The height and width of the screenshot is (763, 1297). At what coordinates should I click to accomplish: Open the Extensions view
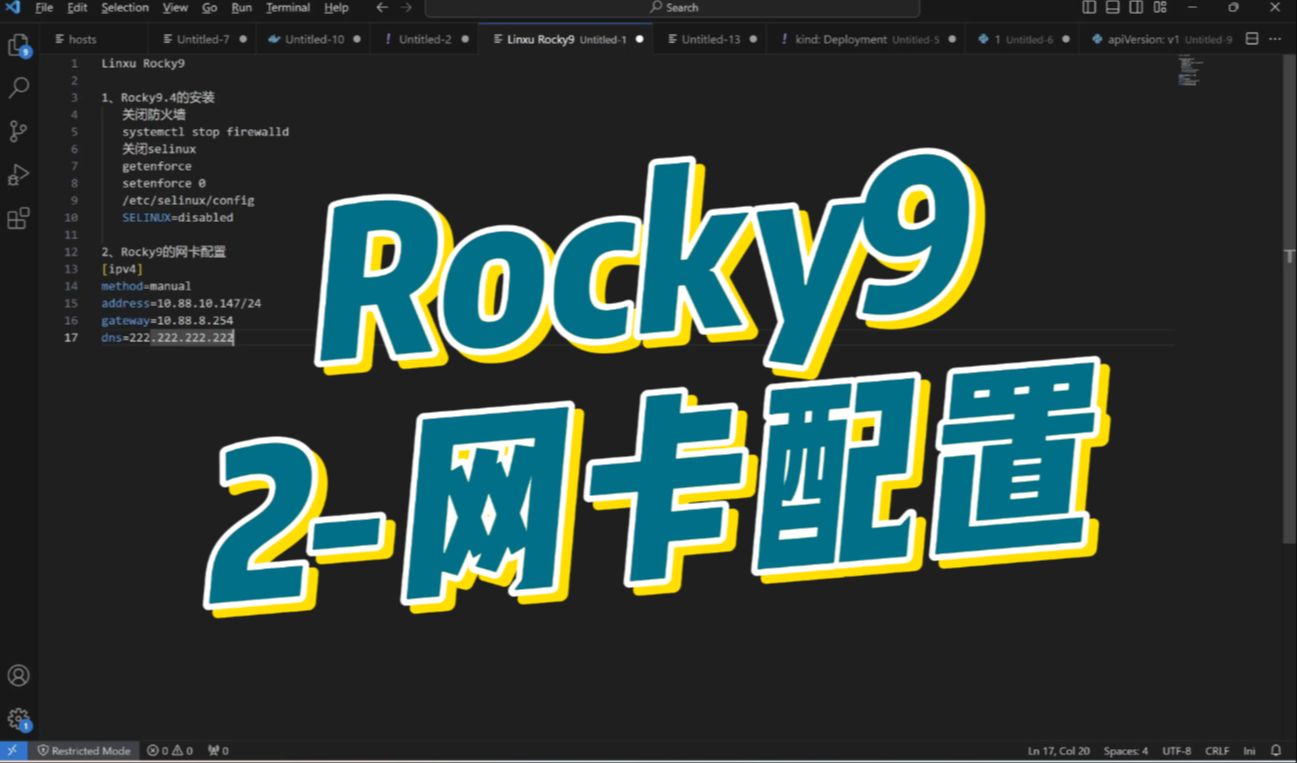point(18,218)
